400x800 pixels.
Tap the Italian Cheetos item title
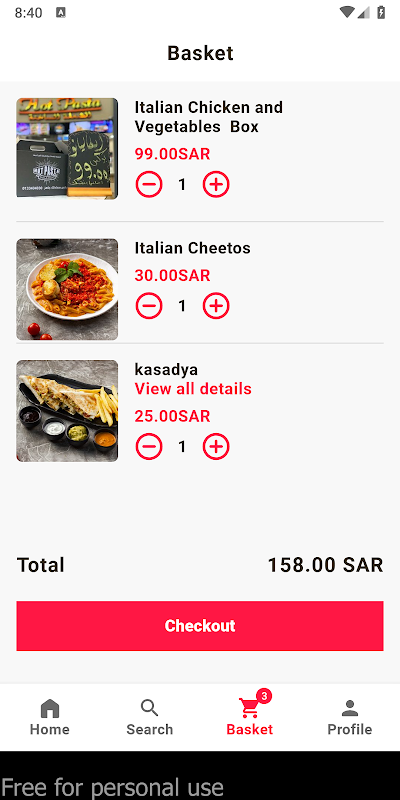click(193, 248)
